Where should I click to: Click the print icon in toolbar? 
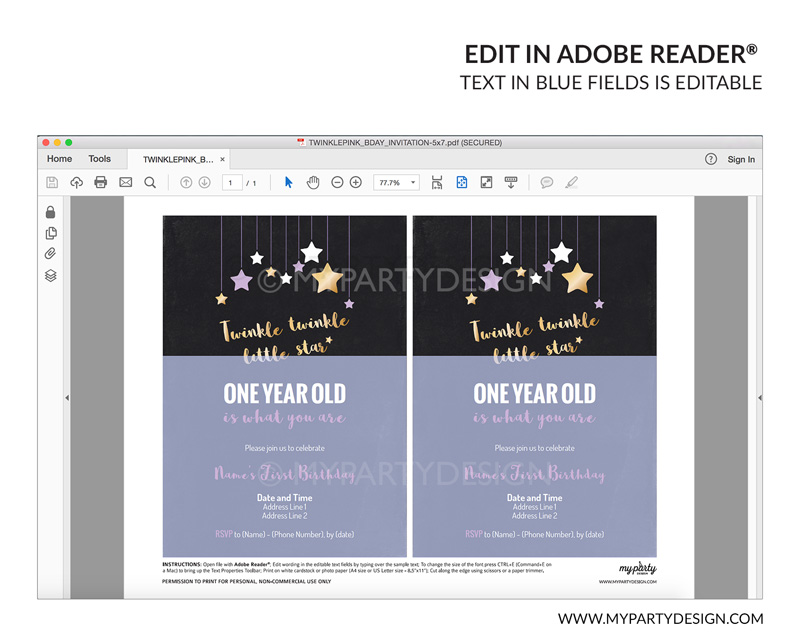[x=100, y=183]
